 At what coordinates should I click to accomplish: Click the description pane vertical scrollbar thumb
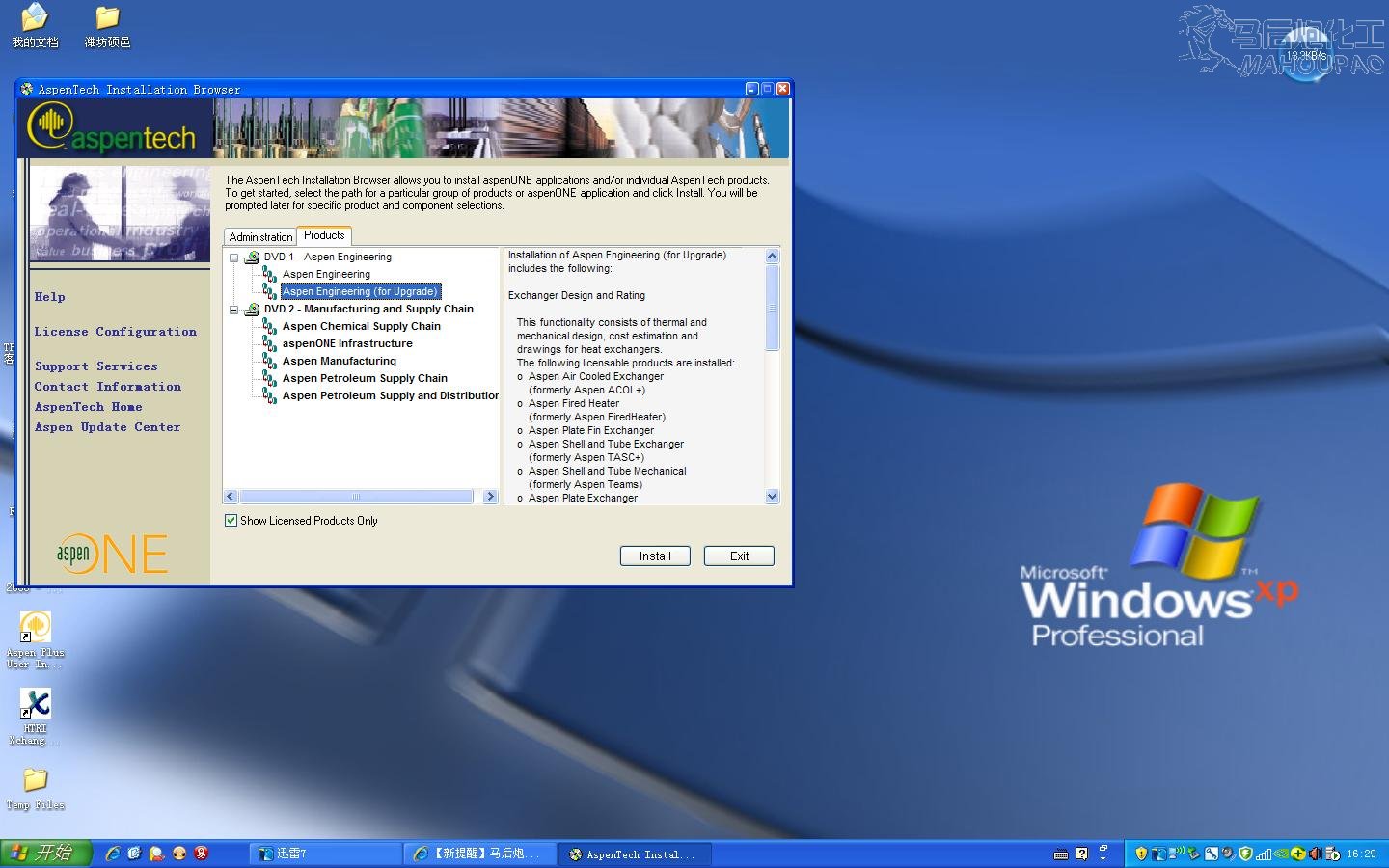pyautogui.click(x=772, y=308)
